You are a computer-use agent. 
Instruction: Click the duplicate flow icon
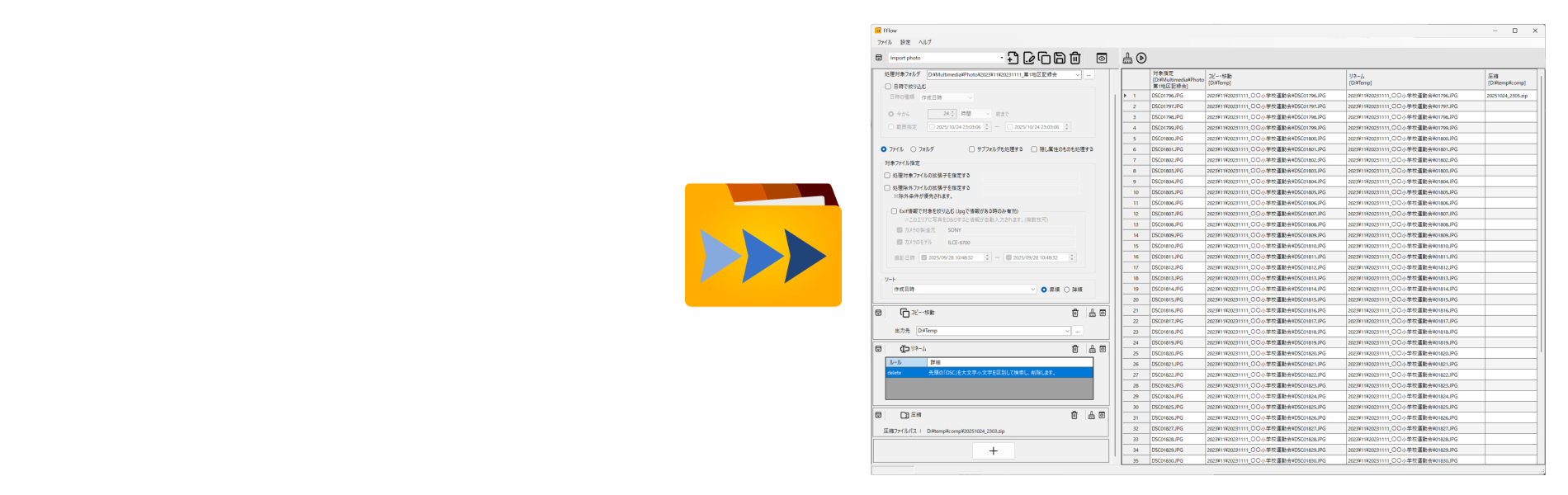coord(1044,58)
